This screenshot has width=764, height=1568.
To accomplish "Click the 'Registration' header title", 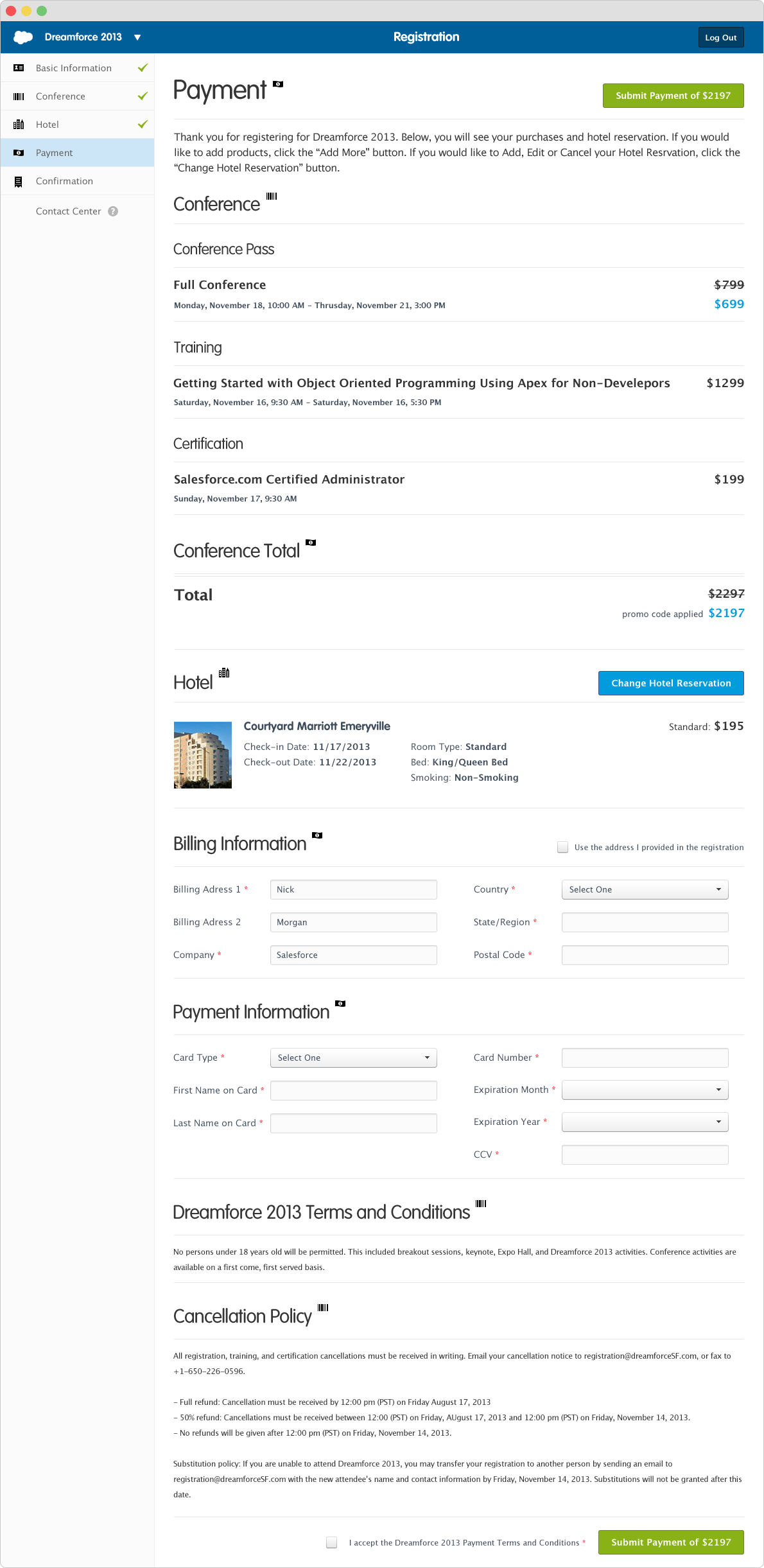I will coord(426,37).
